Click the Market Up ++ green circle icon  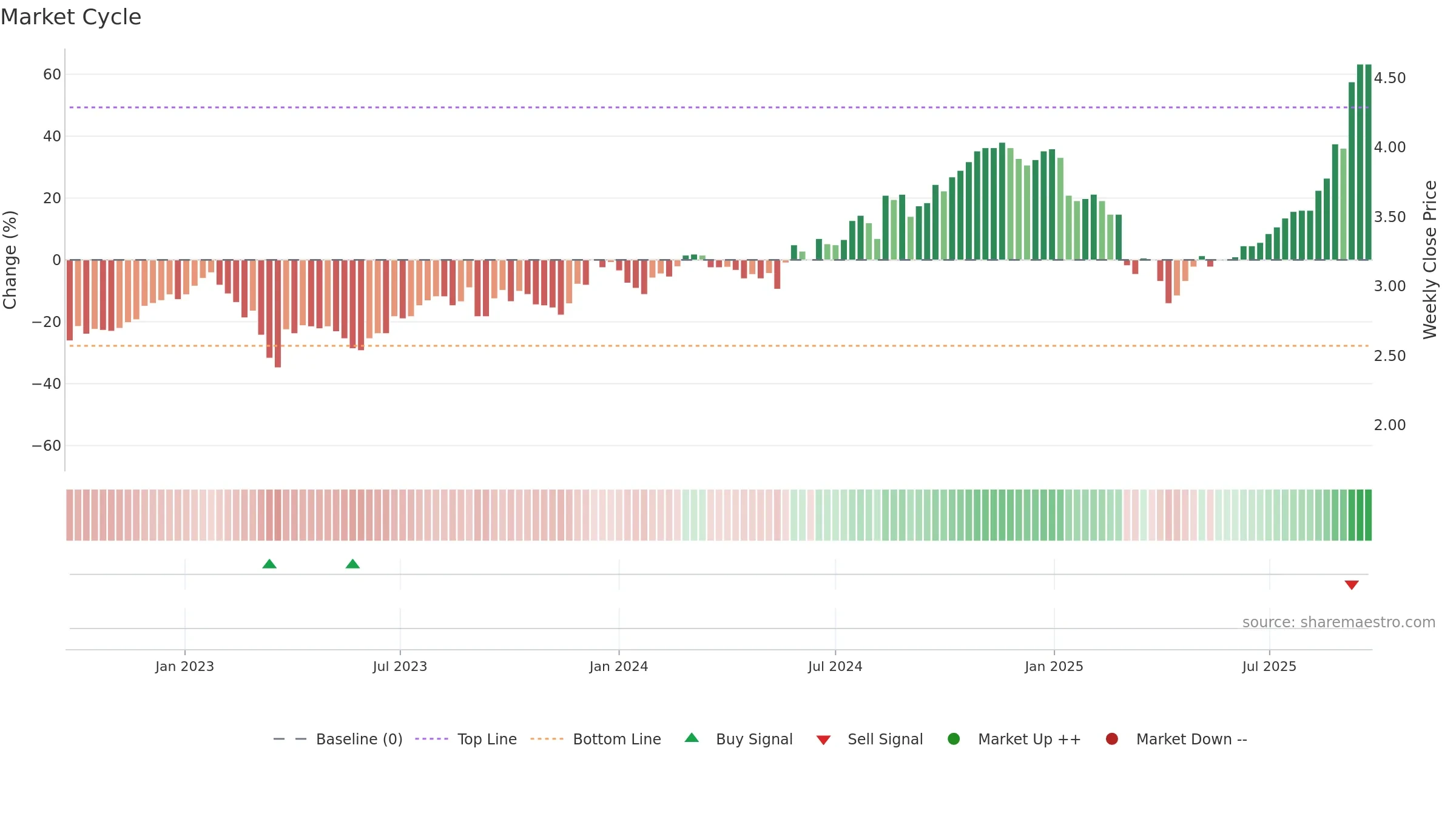[954, 739]
